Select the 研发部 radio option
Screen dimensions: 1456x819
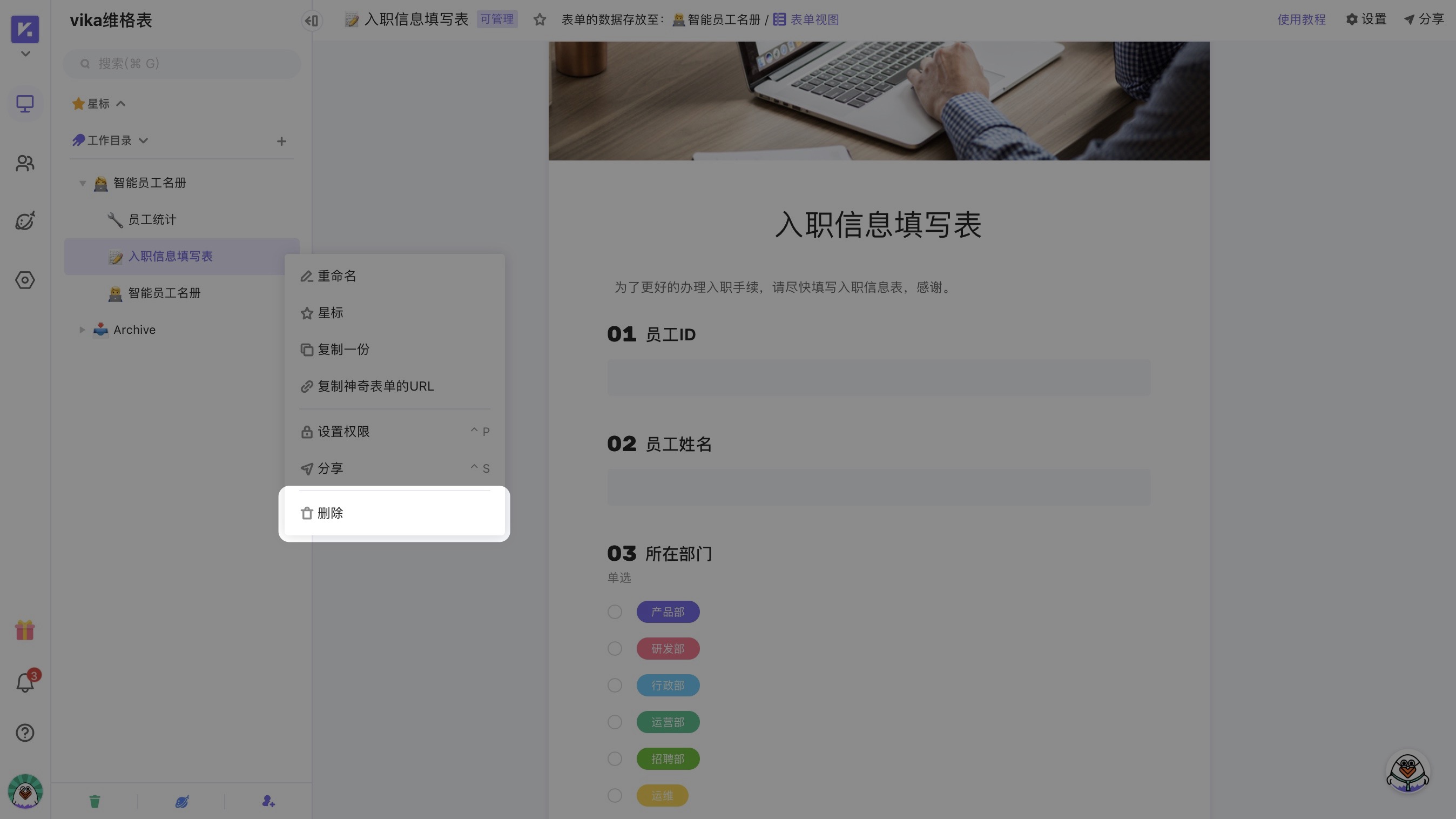615,648
